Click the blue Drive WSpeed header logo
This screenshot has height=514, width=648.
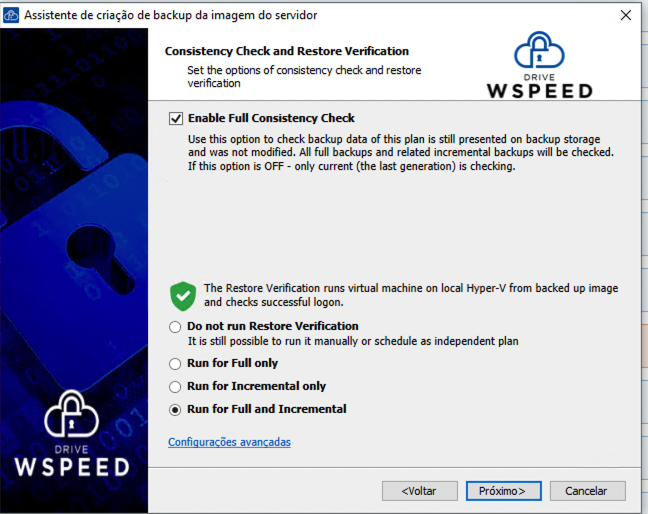tap(540, 65)
